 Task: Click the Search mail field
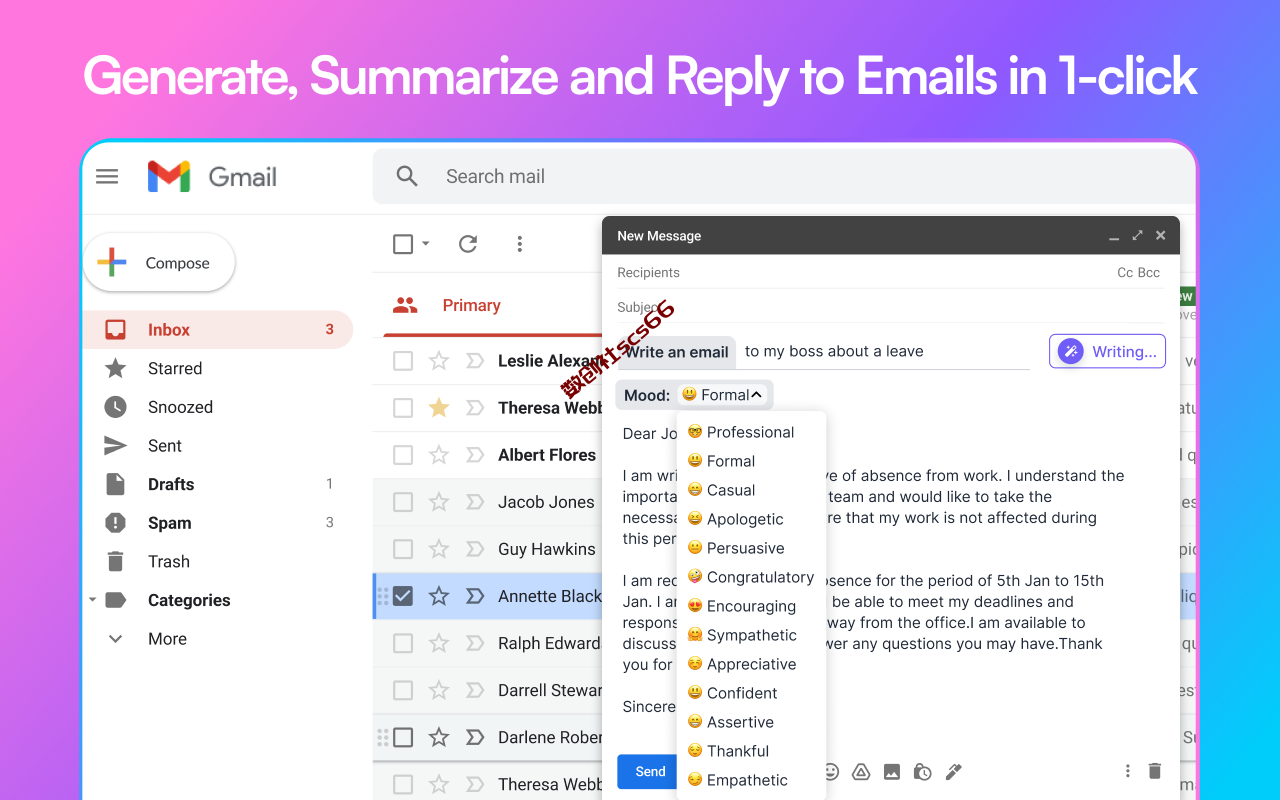point(785,177)
